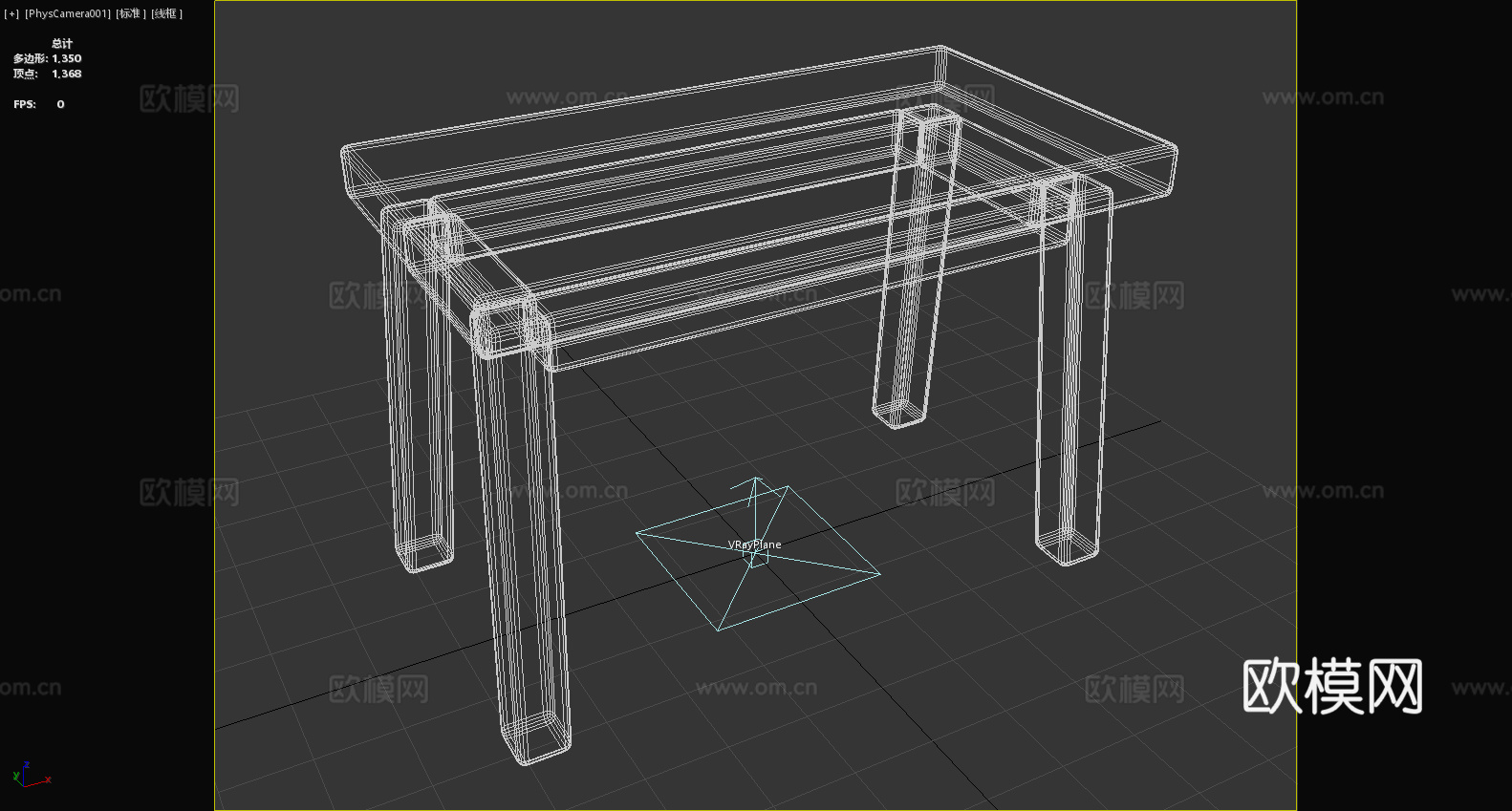The width and height of the screenshot is (1512, 811).
Task: Click the 'FPS: 0' statistic text
Action: pos(39,104)
